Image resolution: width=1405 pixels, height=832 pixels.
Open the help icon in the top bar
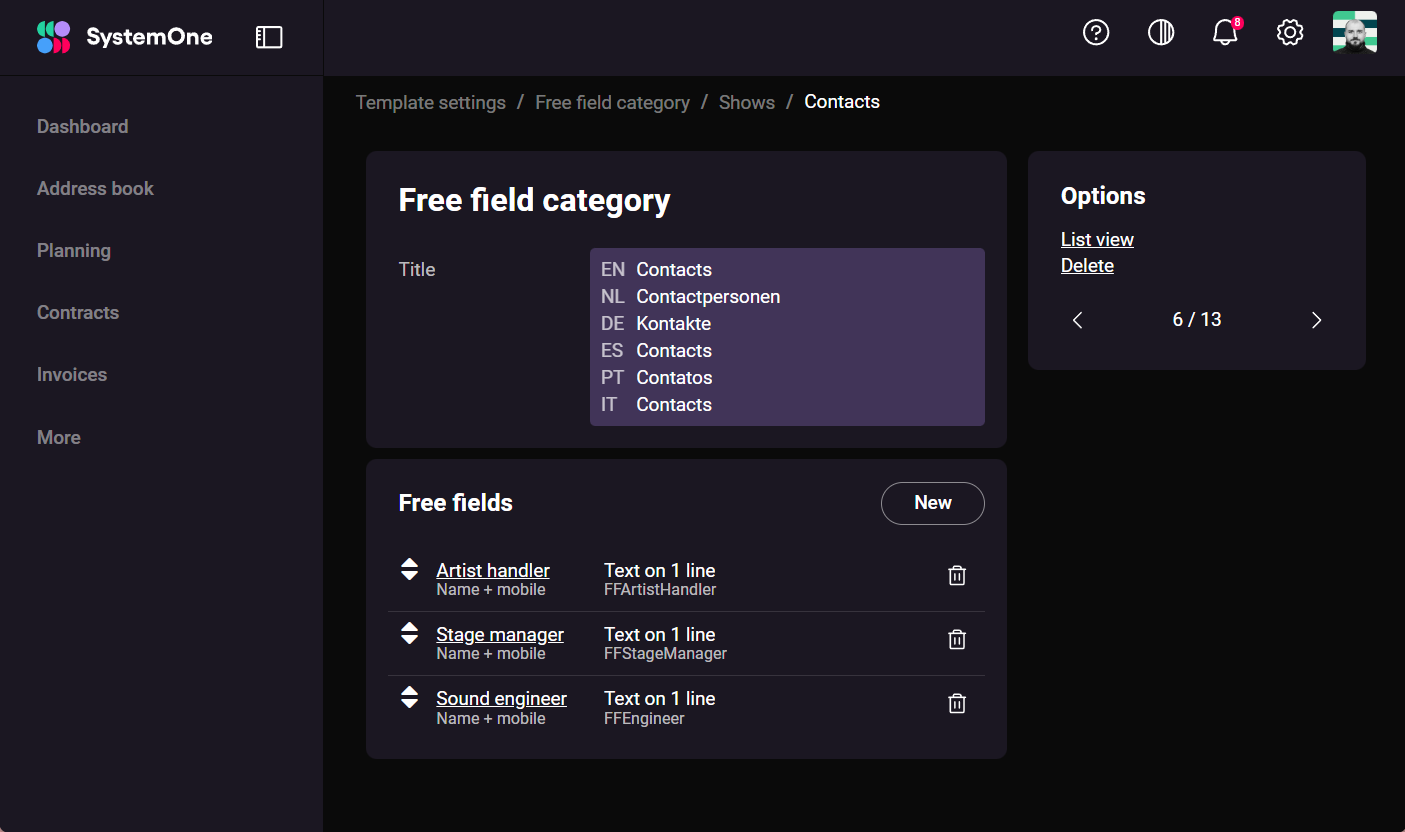[x=1096, y=32]
